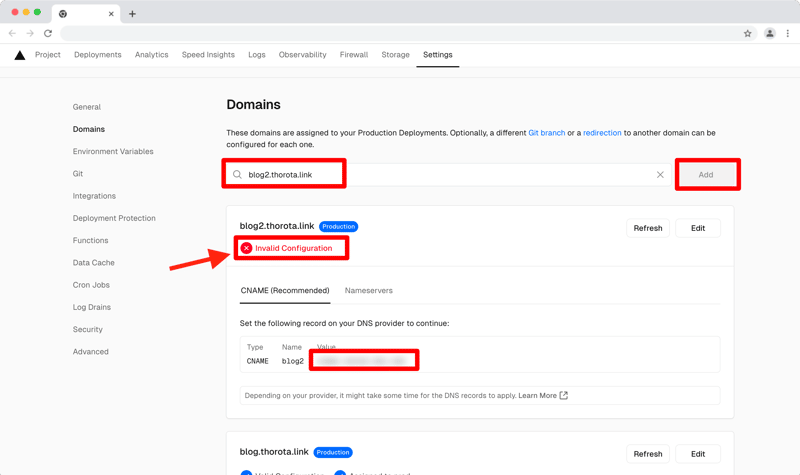The height and width of the screenshot is (475, 800).
Task: Open Log Drains settings
Action: 91,307
